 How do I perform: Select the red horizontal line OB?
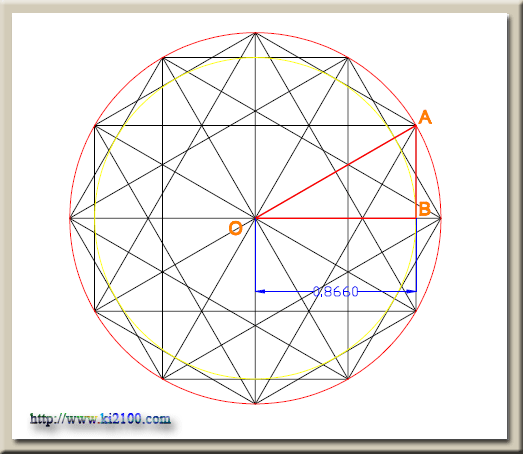pos(336,218)
